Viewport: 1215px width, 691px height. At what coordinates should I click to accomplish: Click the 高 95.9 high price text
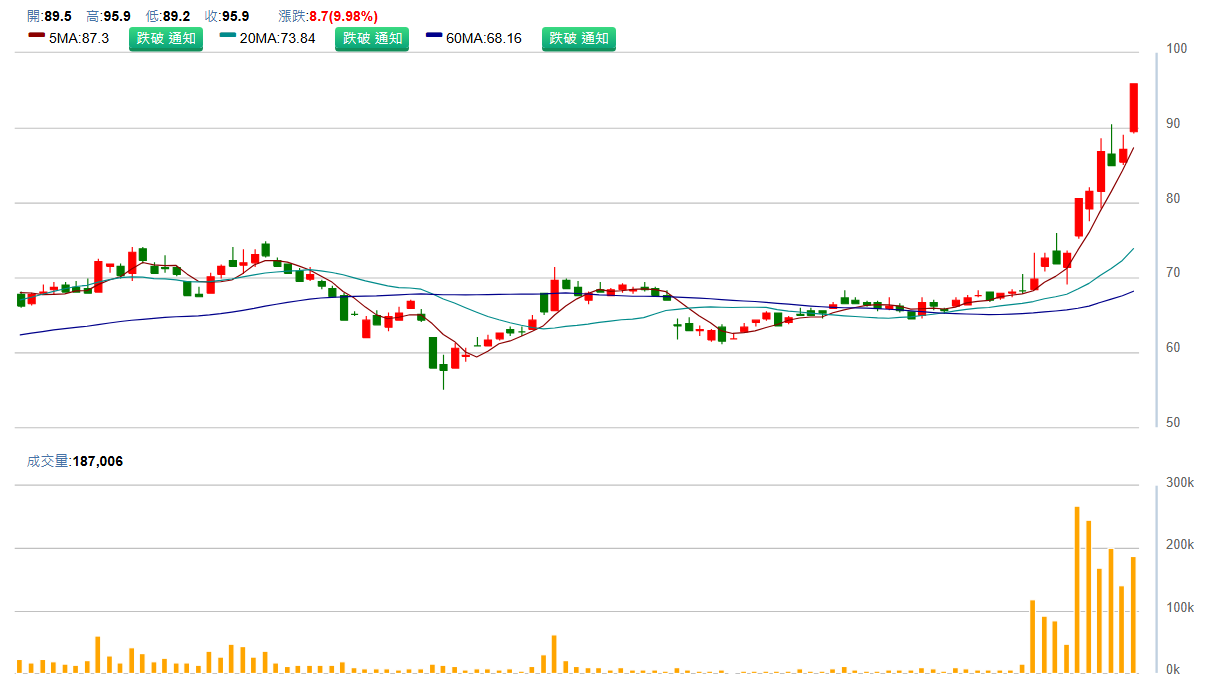(109, 16)
